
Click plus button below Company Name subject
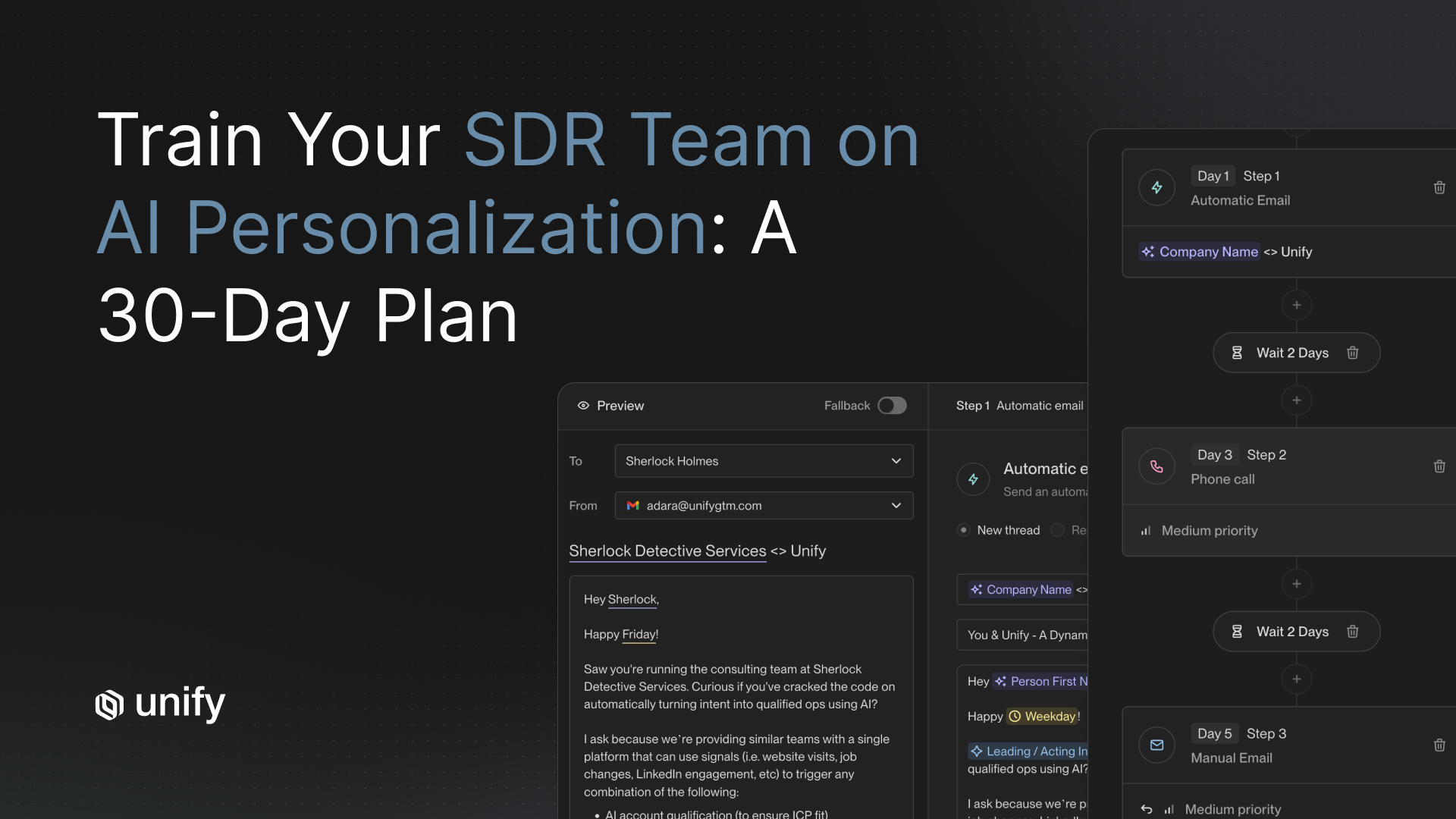click(x=1296, y=305)
